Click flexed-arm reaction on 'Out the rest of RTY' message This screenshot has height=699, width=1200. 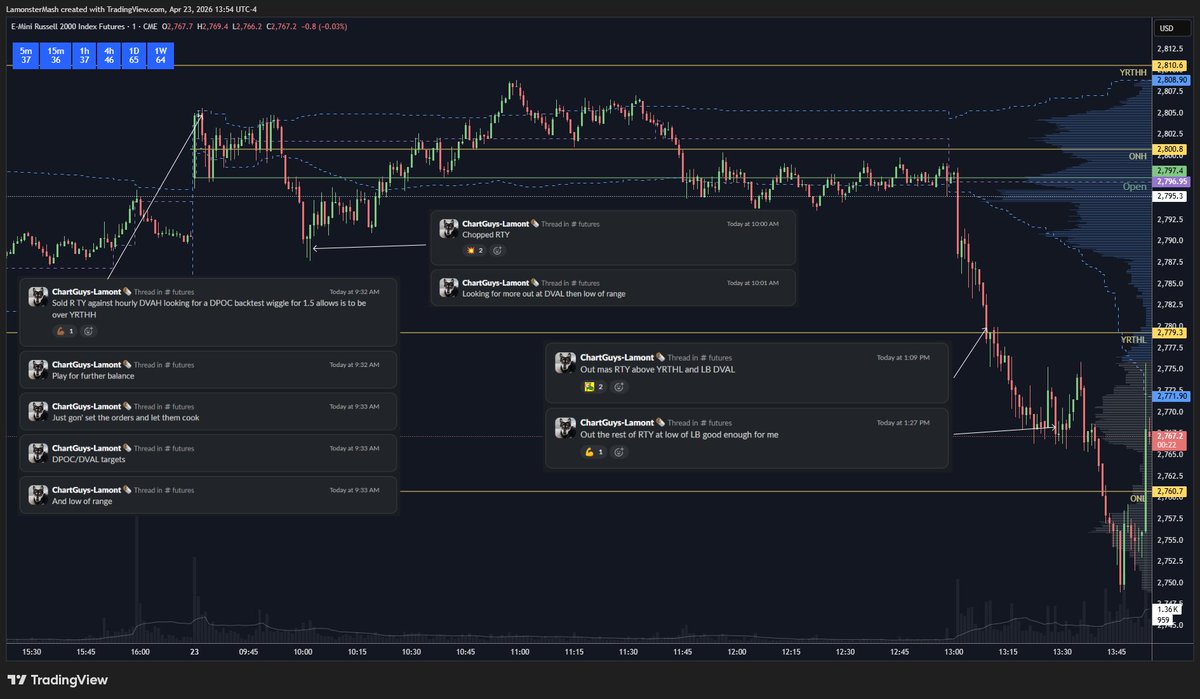[594, 452]
